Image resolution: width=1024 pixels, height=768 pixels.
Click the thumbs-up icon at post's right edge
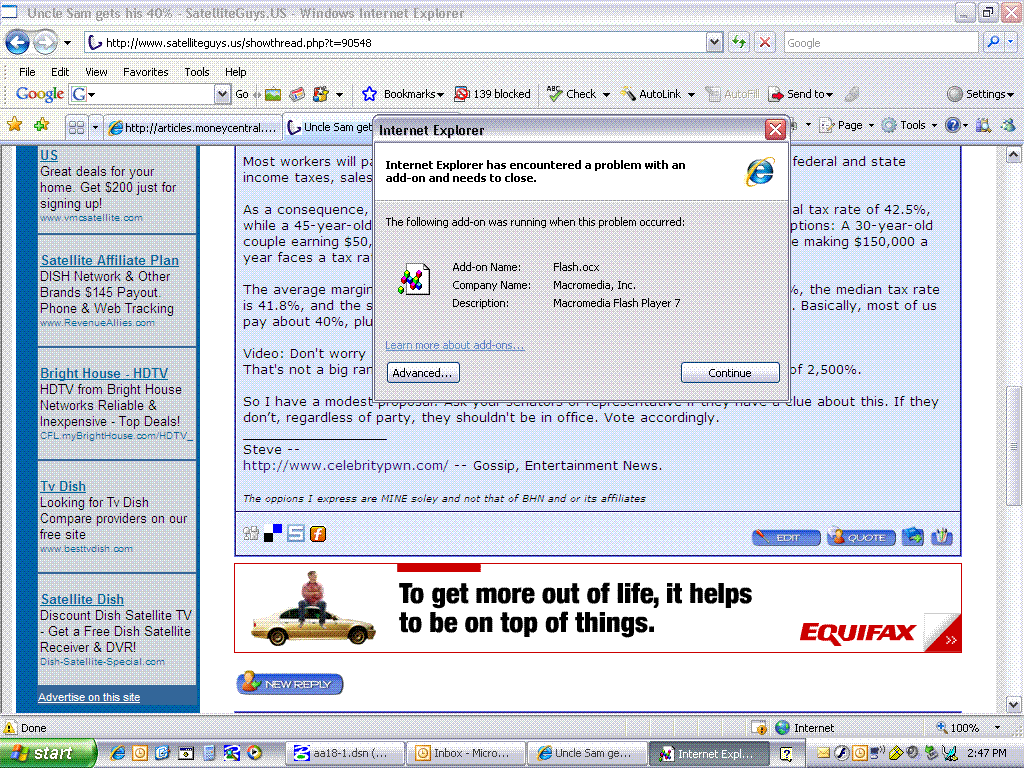pyautogui.click(x=942, y=537)
